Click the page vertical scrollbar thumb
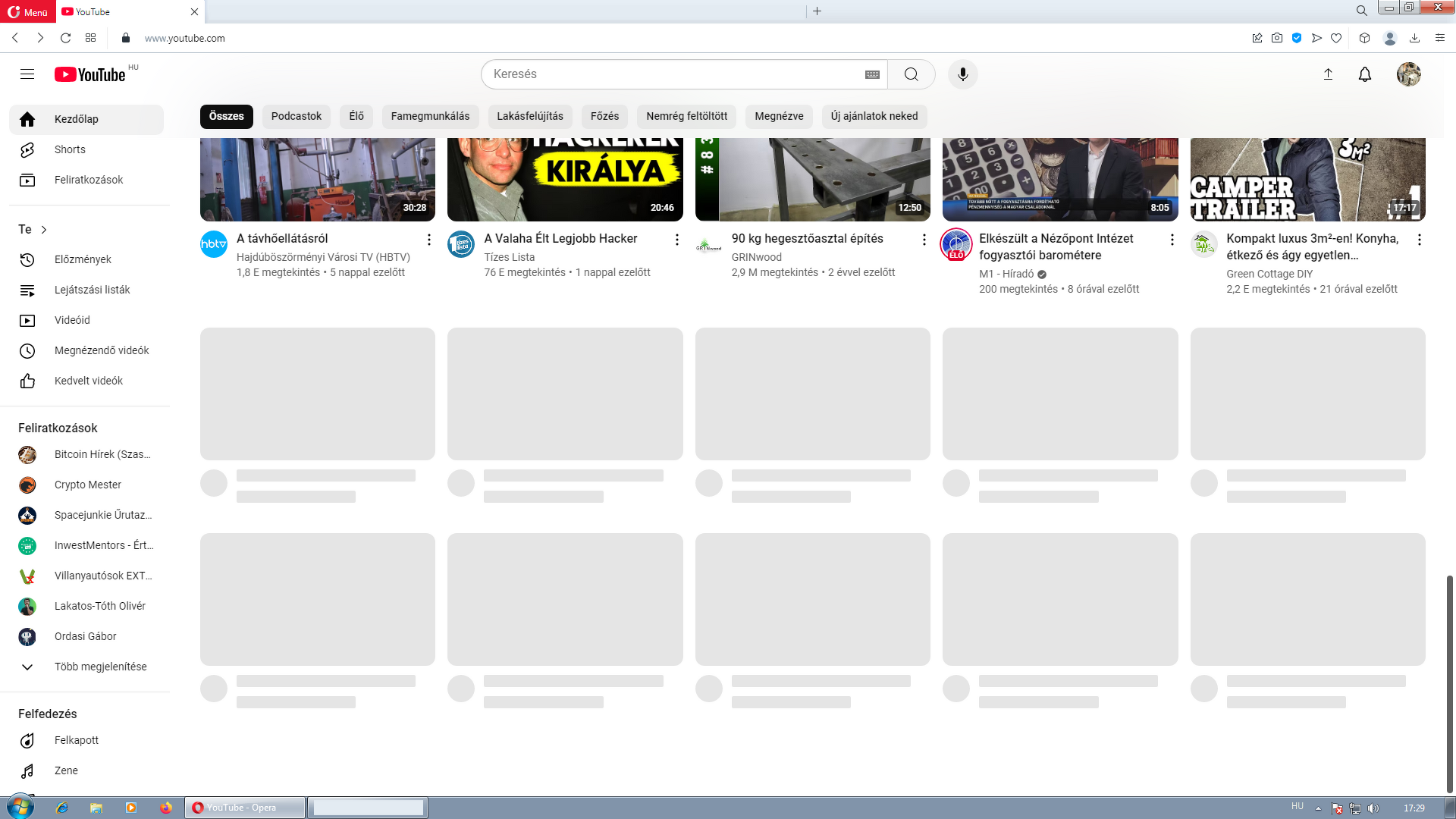The width and height of the screenshot is (1456, 819). tap(1449, 682)
